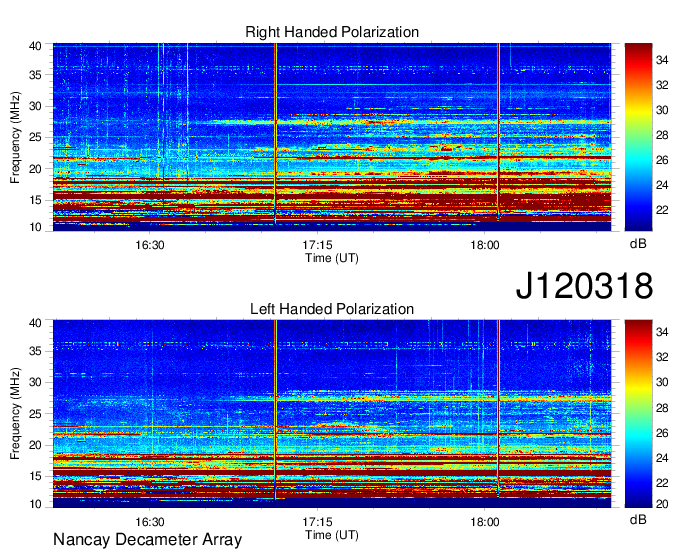This screenshot has height=552, width=680.
Task: Click the 10 MHz tick on lower plot
Action: click(x=36, y=504)
